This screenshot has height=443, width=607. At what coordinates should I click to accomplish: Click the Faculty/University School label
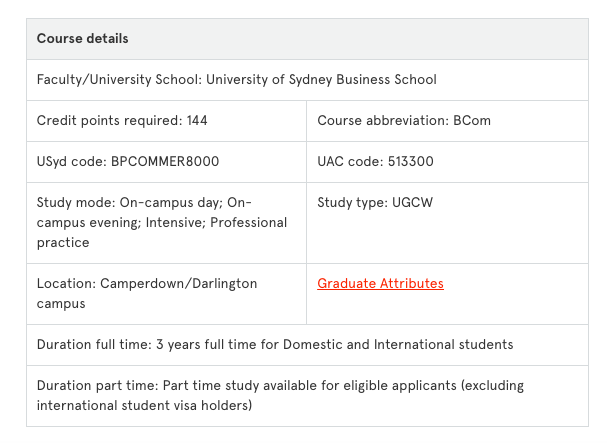pyautogui.click(x=119, y=79)
